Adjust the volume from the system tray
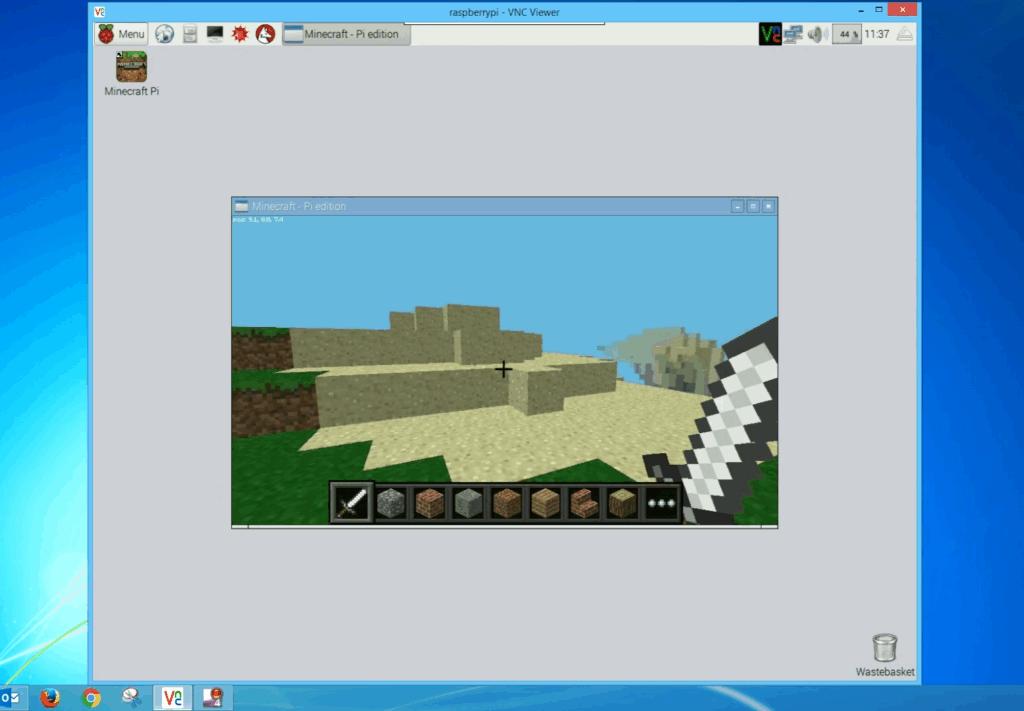The height and width of the screenshot is (711, 1024). [816, 33]
